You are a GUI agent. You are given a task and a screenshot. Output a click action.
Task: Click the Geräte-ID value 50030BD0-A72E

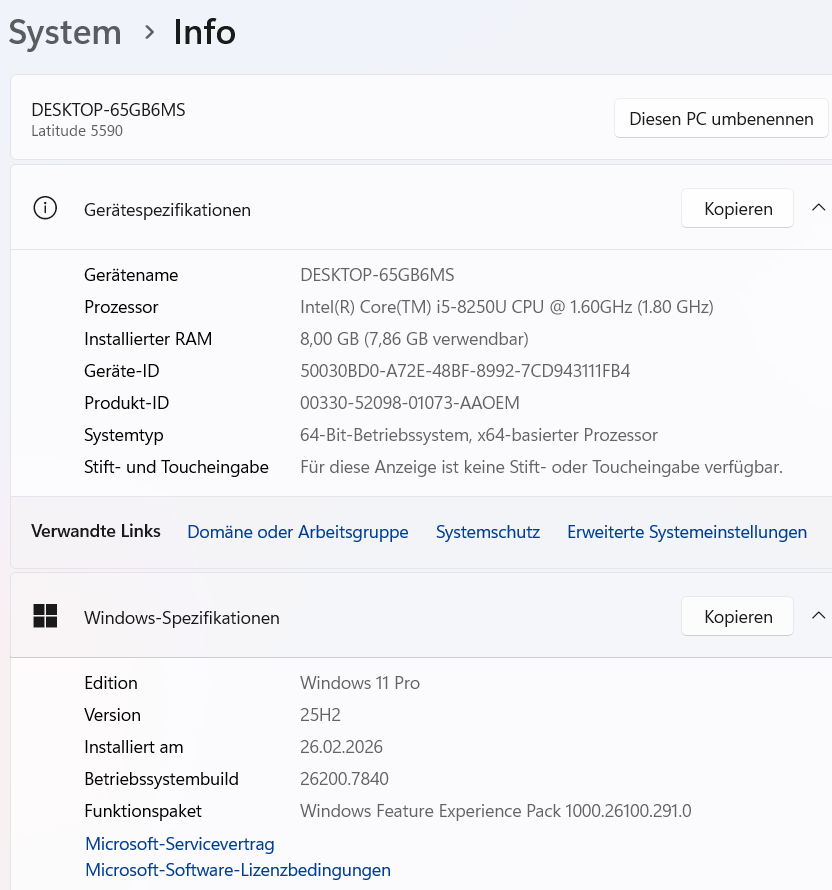tap(465, 371)
